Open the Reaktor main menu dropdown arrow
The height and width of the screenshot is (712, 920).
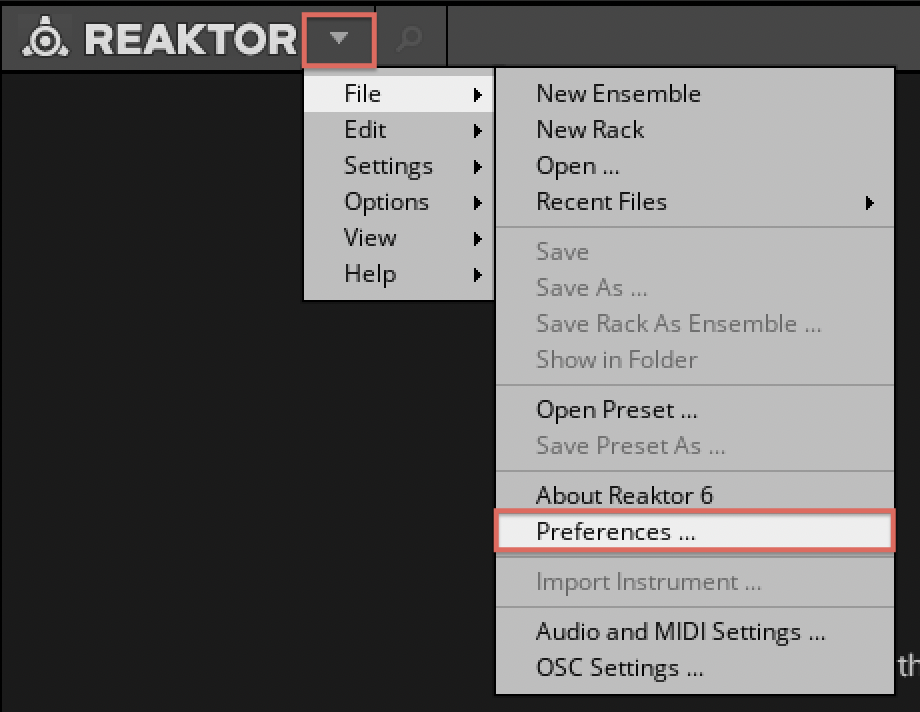click(339, 39)
